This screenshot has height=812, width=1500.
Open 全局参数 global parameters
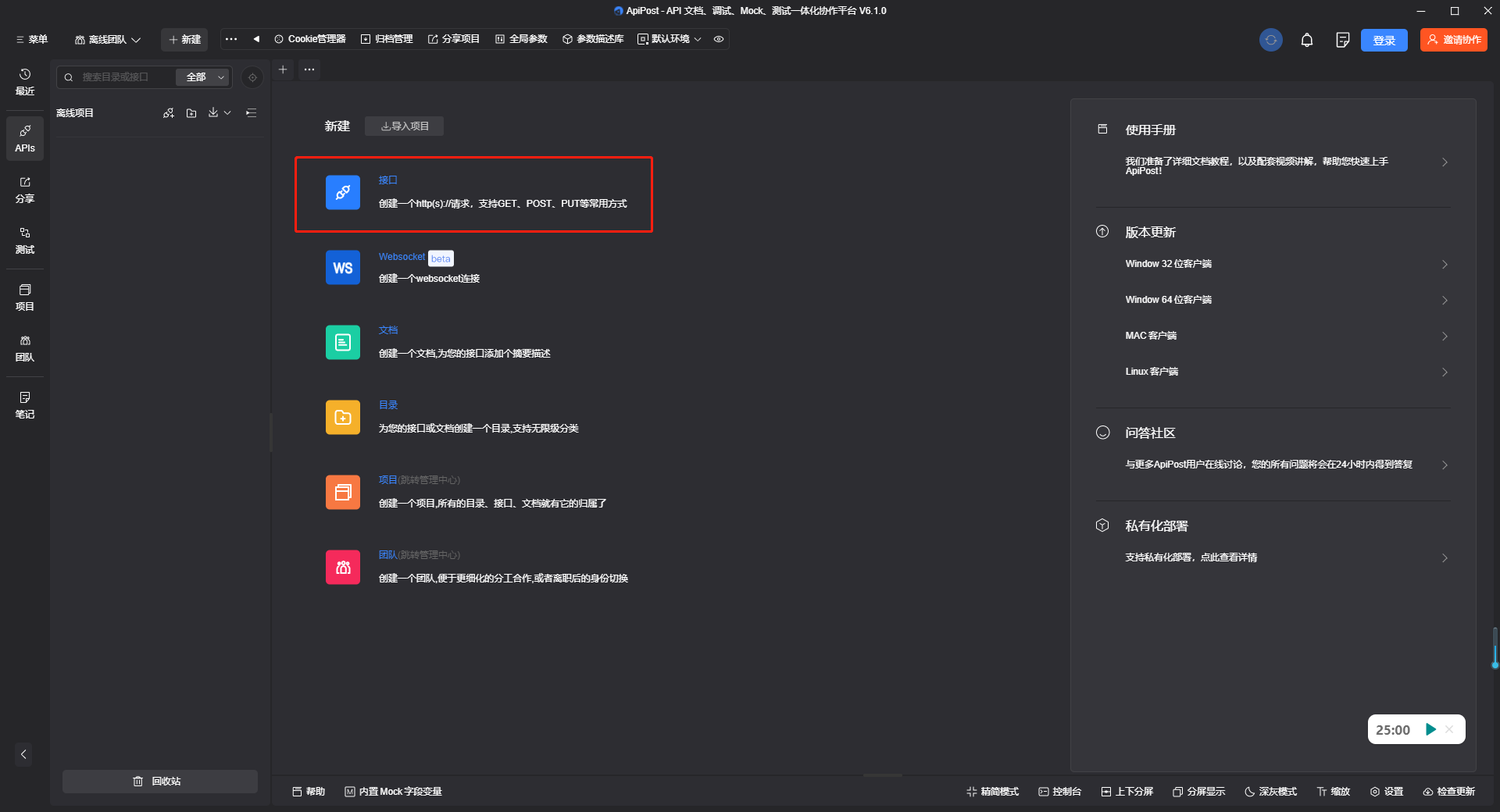coord(521,39)
